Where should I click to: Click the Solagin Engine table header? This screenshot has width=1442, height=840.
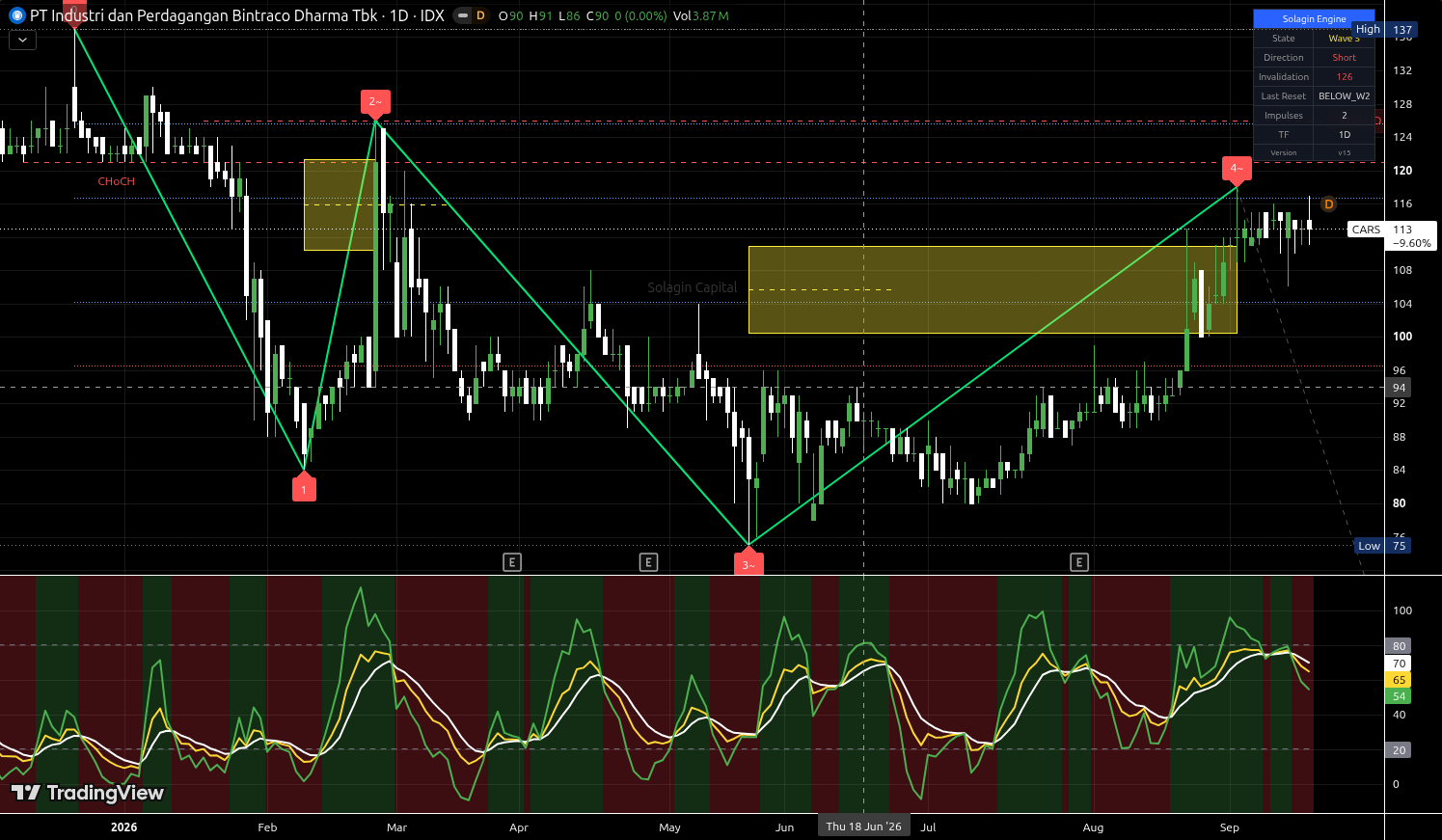point(1314,19)
